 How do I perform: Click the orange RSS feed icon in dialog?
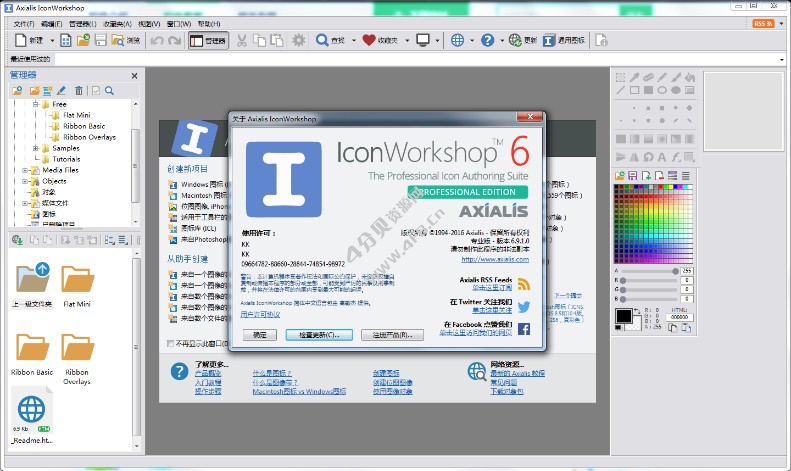(x=524, y=284)
